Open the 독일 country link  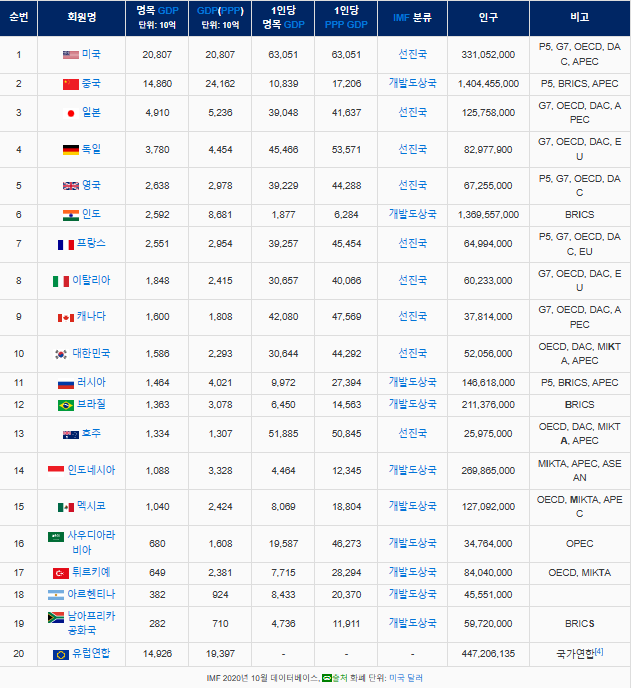point(91,149)
